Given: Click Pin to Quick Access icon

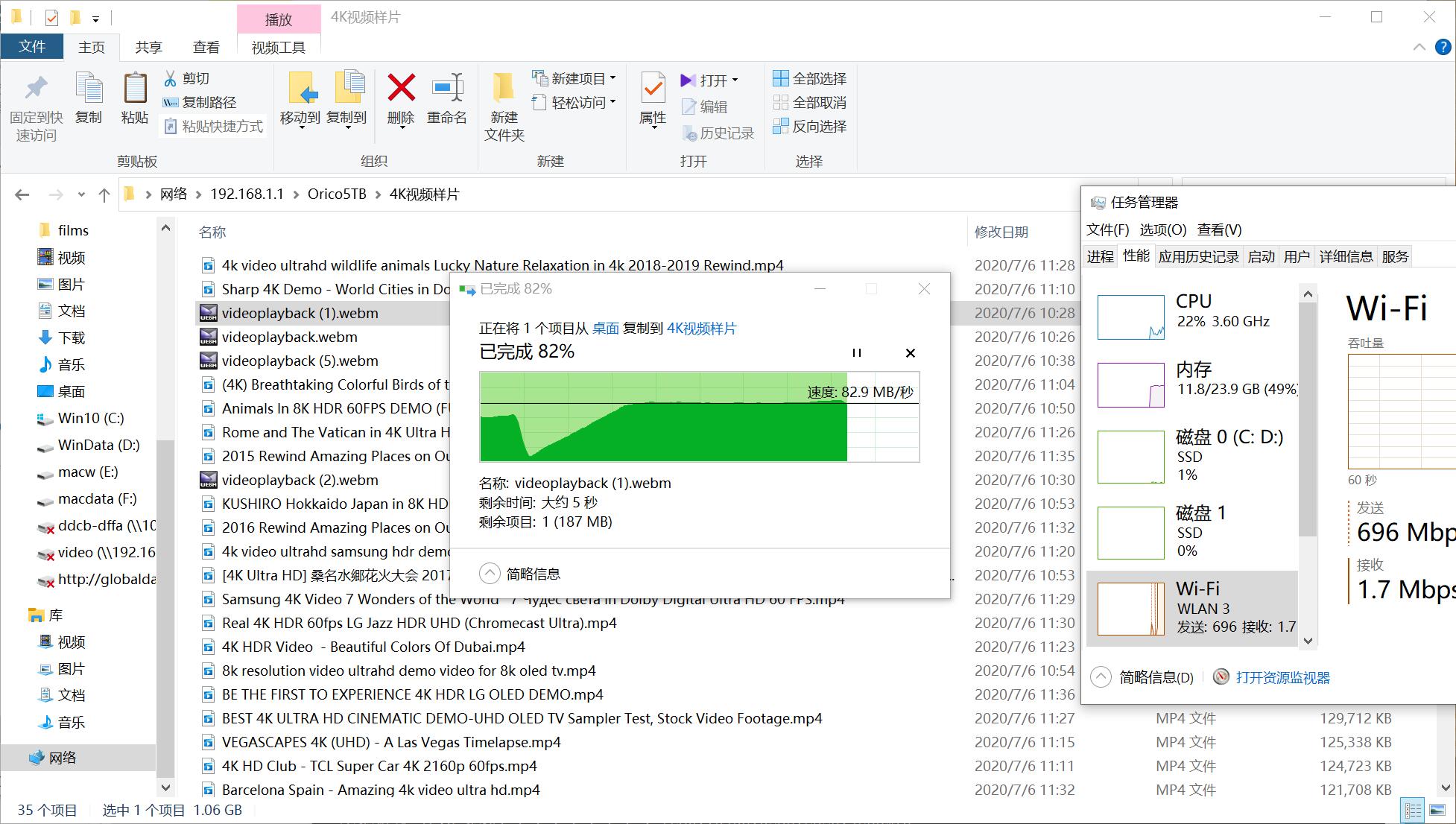Looking at the screenshot, I should coord(36,89).
